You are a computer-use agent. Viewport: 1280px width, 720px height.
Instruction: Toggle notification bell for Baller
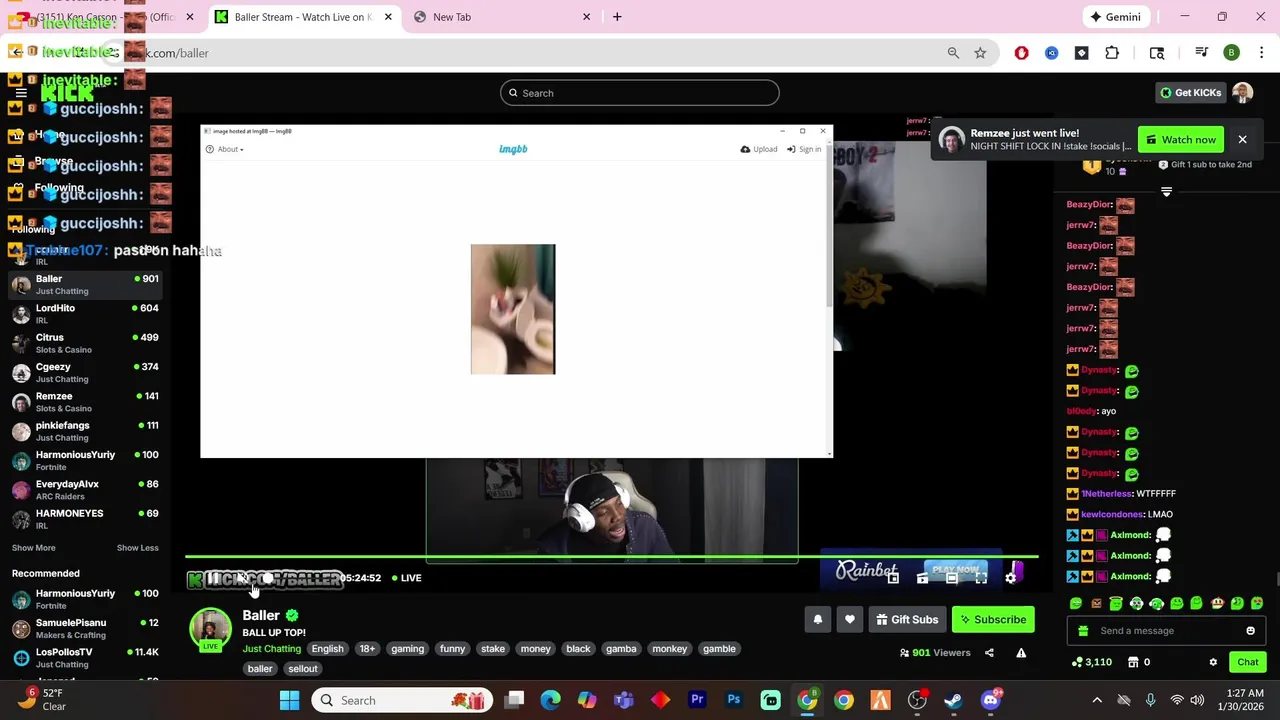[817, 620]
